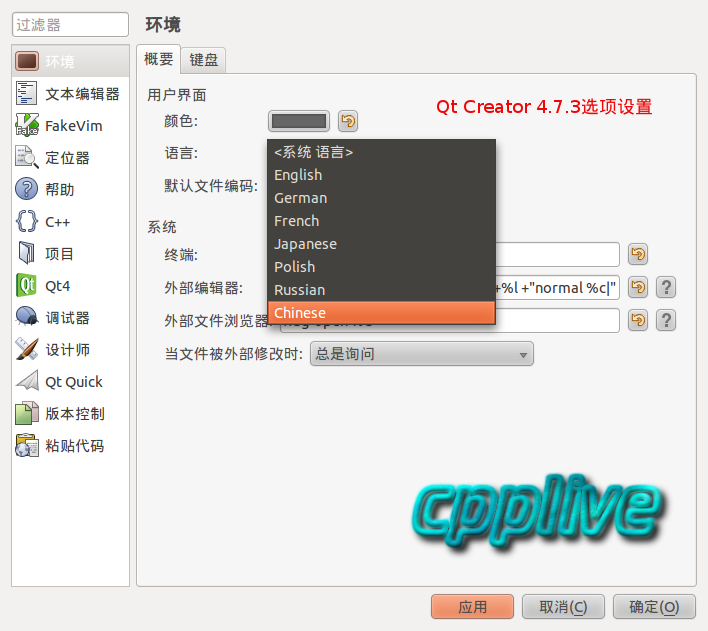Viewport: 708px width, 631px height.
Task: Click the 取消(C) cancel button
Action: pos(563,607)
